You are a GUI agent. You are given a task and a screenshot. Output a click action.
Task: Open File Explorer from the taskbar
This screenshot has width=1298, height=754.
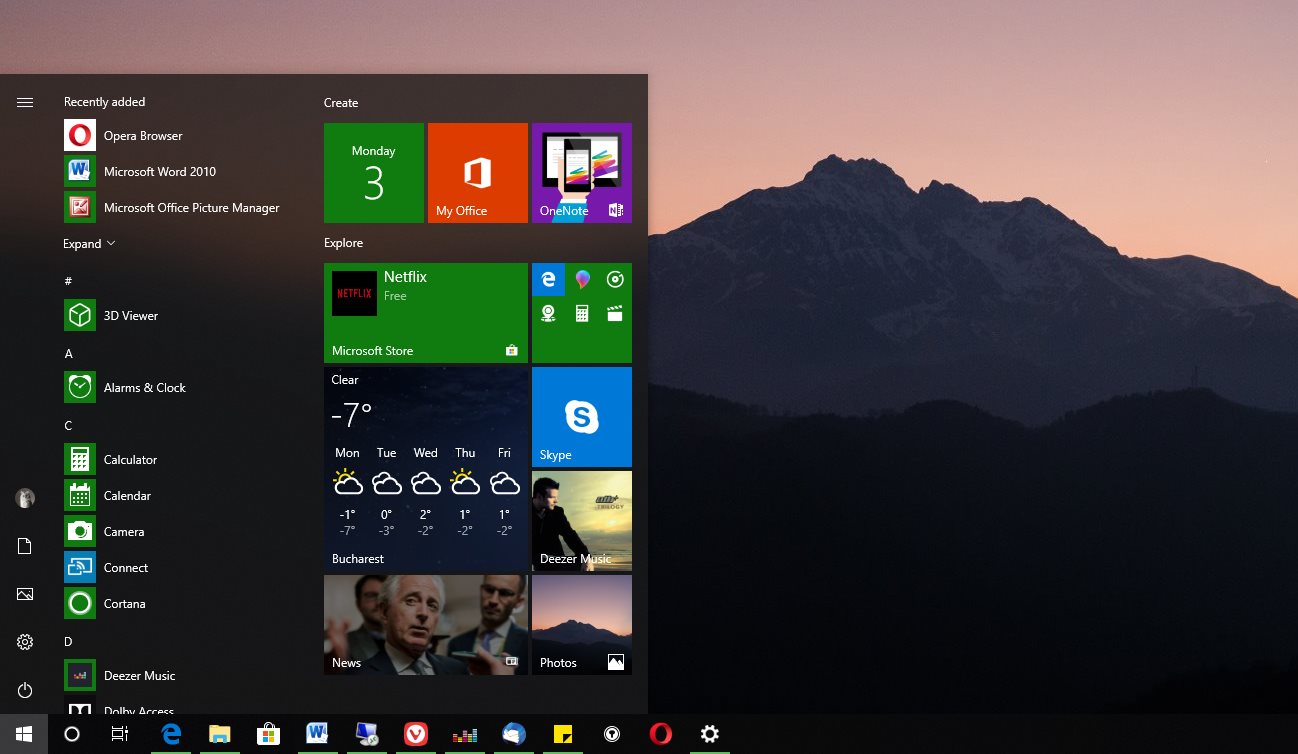coord(219,734)
